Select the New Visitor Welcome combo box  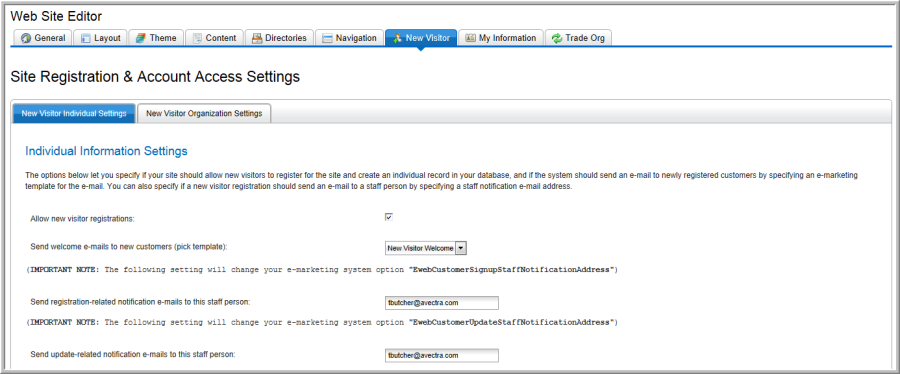point(426,248)
